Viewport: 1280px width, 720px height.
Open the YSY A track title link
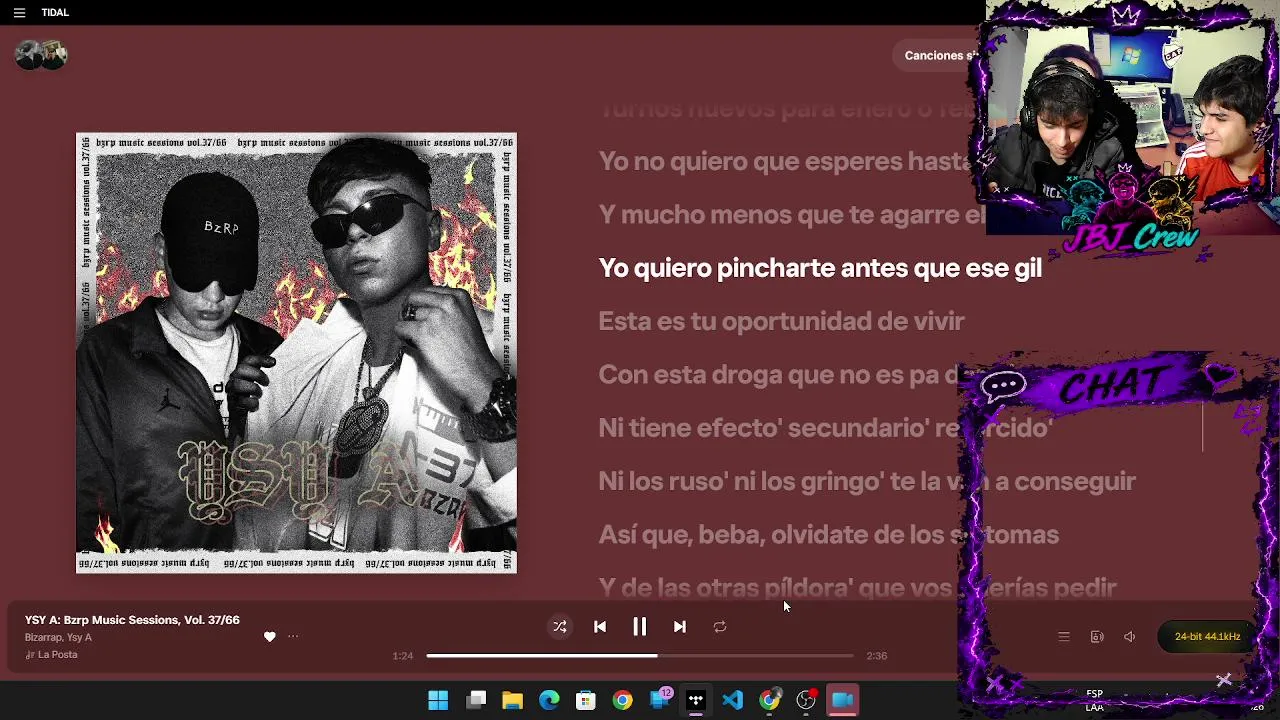[x=132, y=620]
